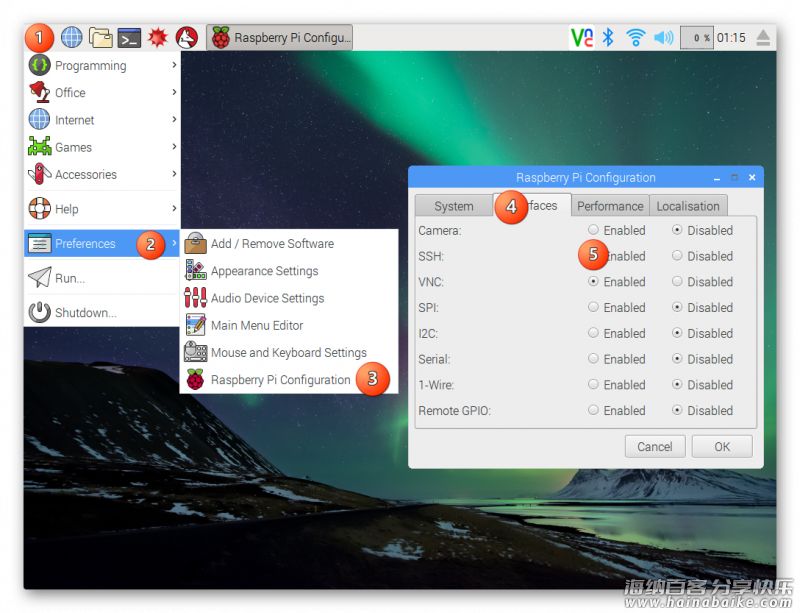This screenshot has height=613, width=800.
Task: Click the Office lamp icon in menu
Action: 39,92
